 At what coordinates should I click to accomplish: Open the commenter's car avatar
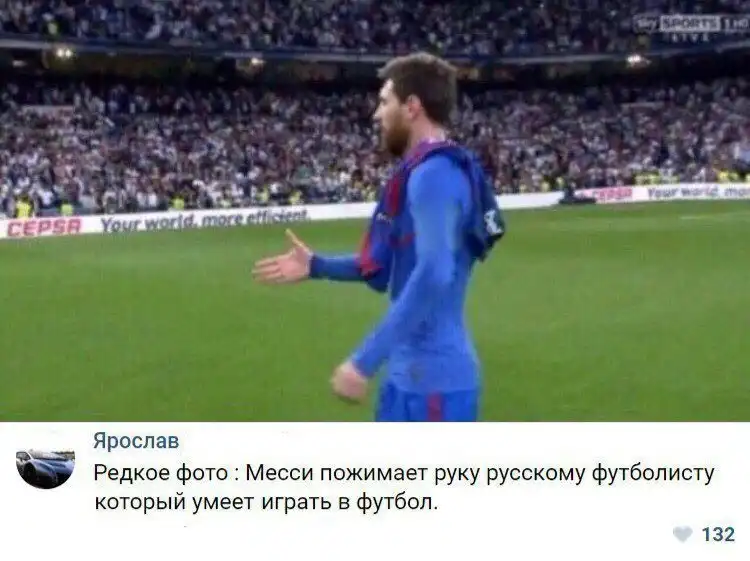coord(45,469)
